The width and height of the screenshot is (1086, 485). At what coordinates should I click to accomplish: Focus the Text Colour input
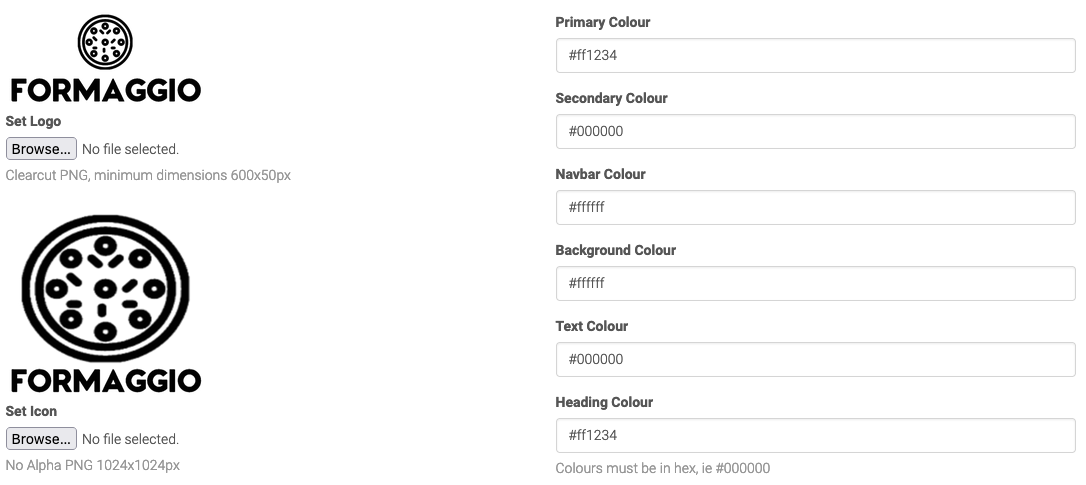click(815, 359)
